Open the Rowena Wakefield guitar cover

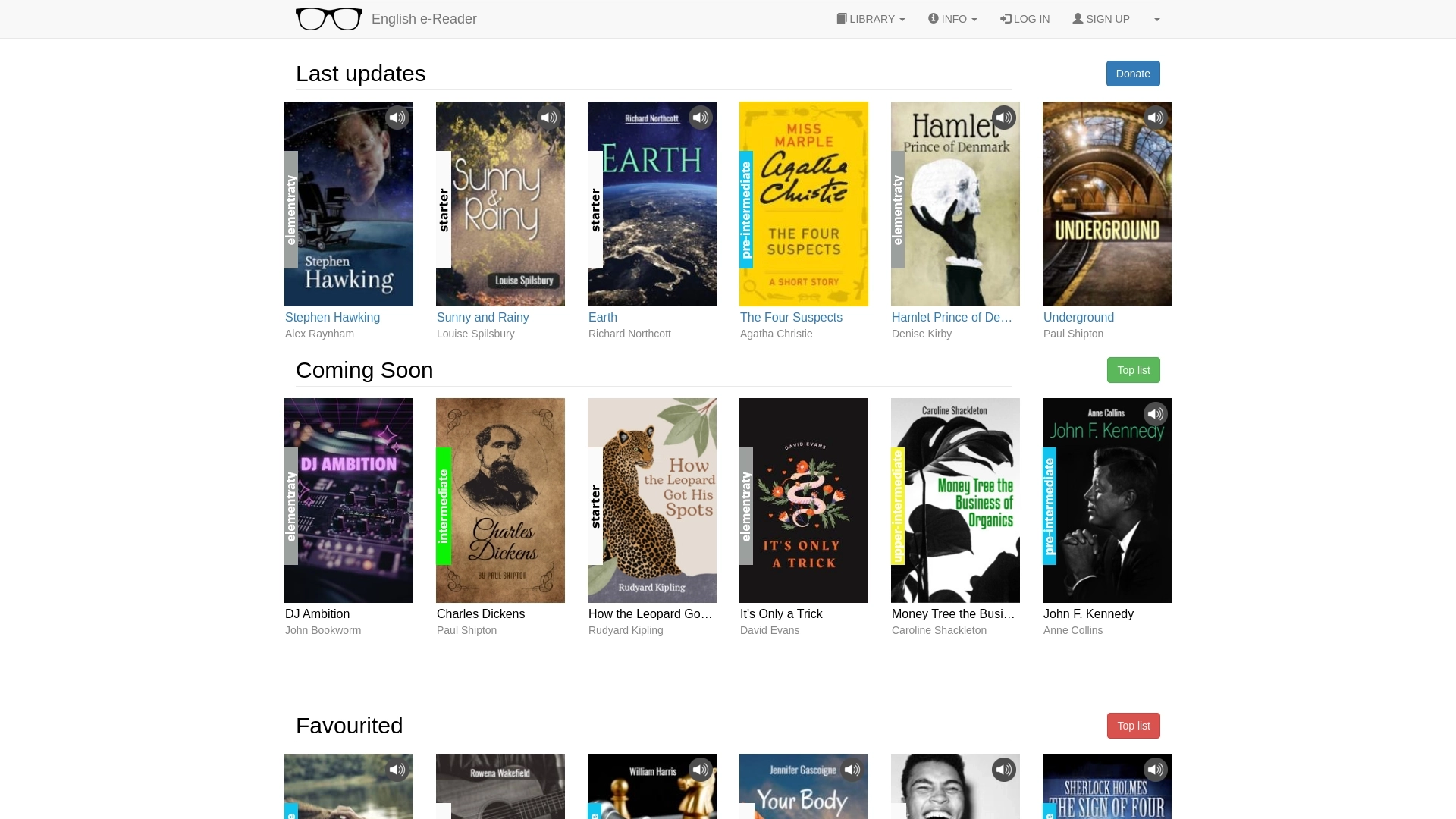500,786
